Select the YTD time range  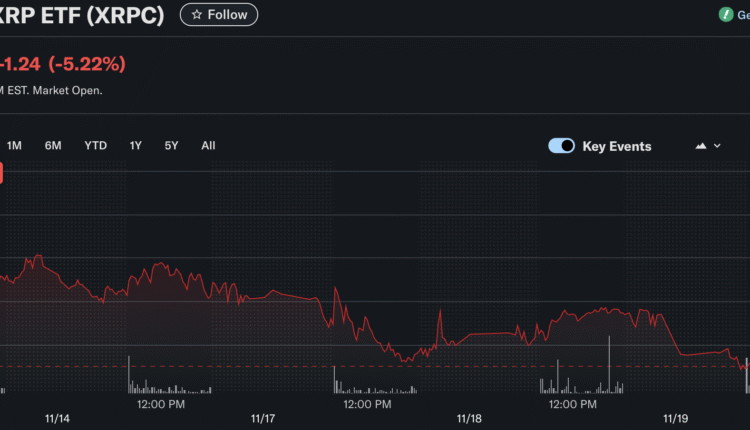pos(95,146)
